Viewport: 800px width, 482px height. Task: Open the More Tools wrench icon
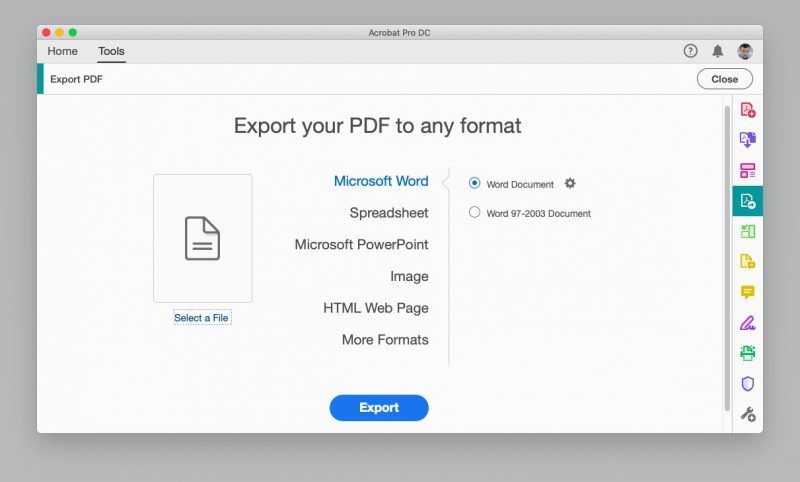[x=748, y=414]
